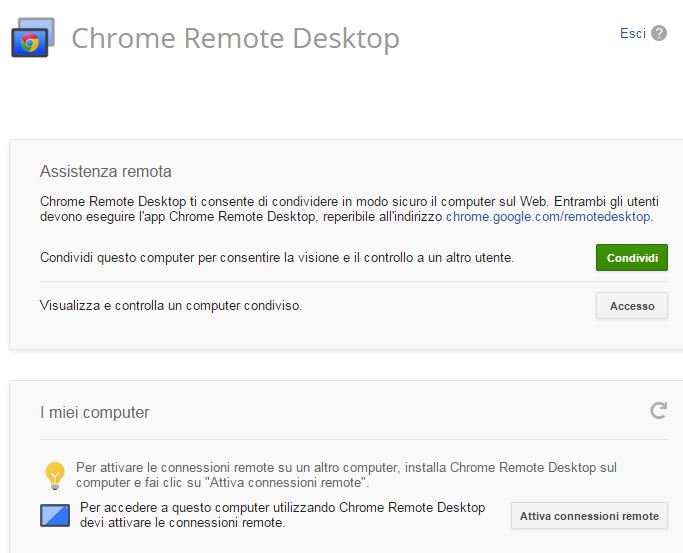The height and width of the screenshot is (553, 683).
Task: Click the Accesso button
Action: [632, 306]
